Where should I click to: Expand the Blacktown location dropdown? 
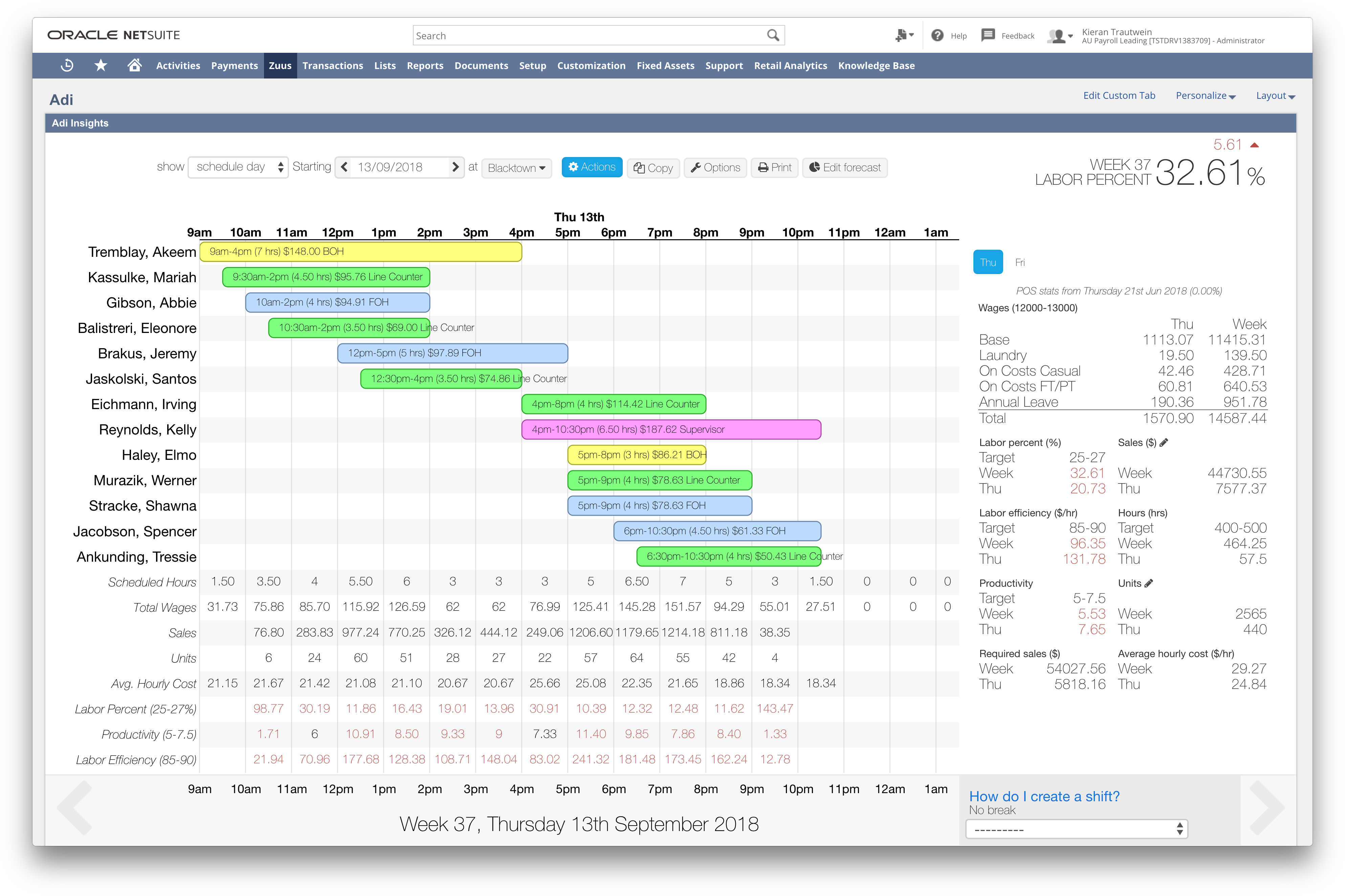pyautogui.click(x=516, y=168)
